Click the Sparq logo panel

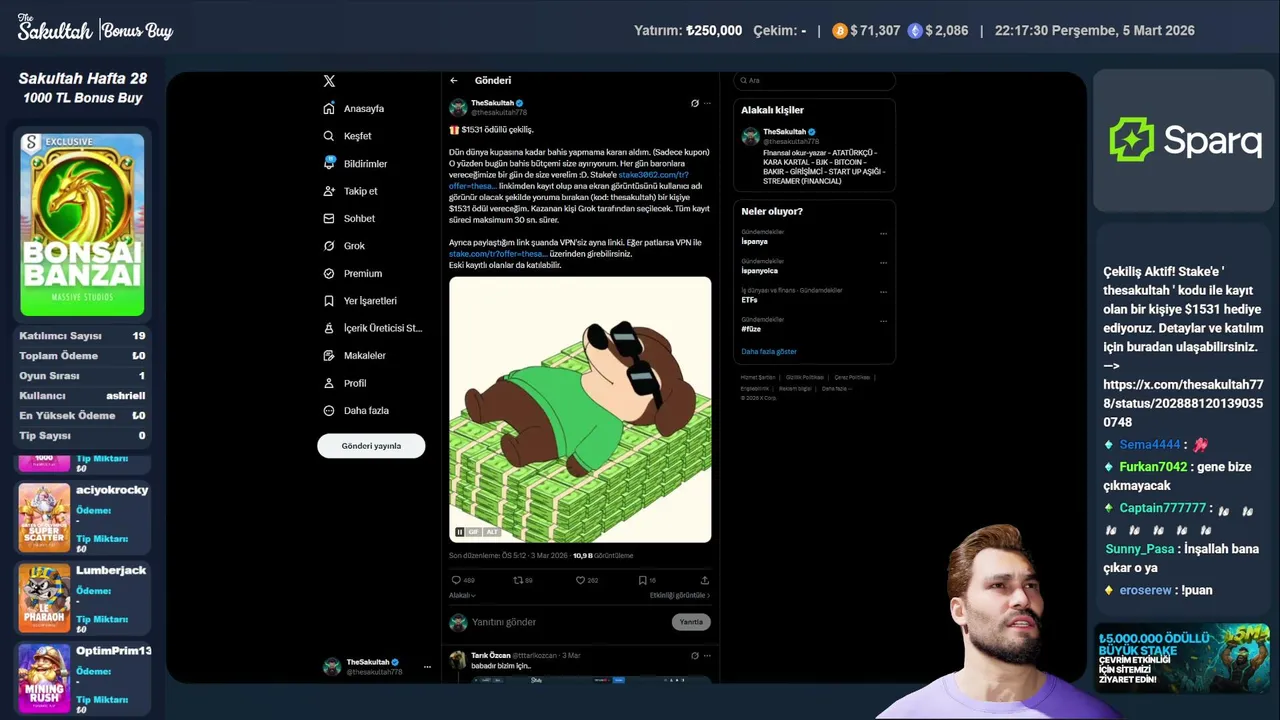pyautogui.click(x=1183, y=140)
